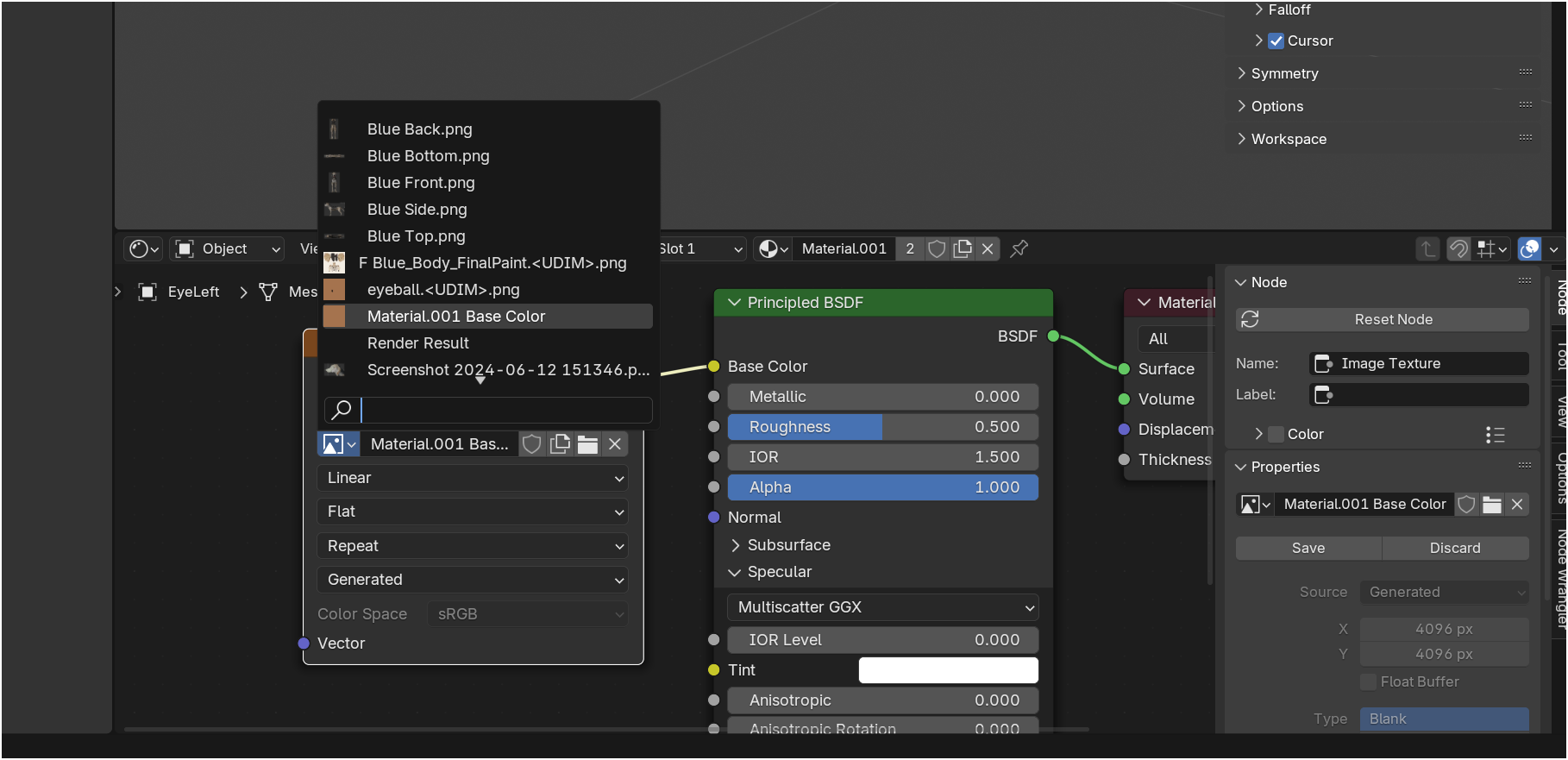Click the fake user shield icon beside Material.001
The width and height of the screenshot is (1568, 760).
937,248
